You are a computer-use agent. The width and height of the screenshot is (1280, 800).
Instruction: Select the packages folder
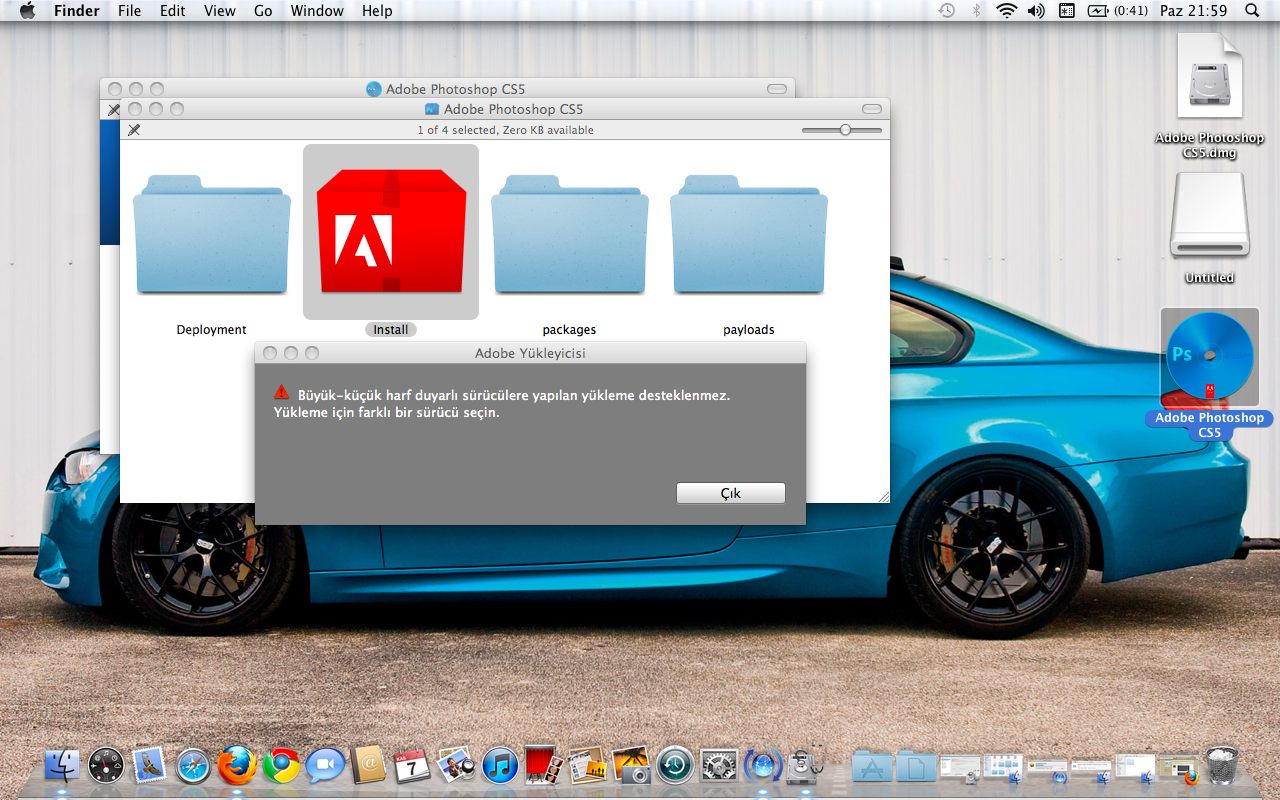(569, 234)
